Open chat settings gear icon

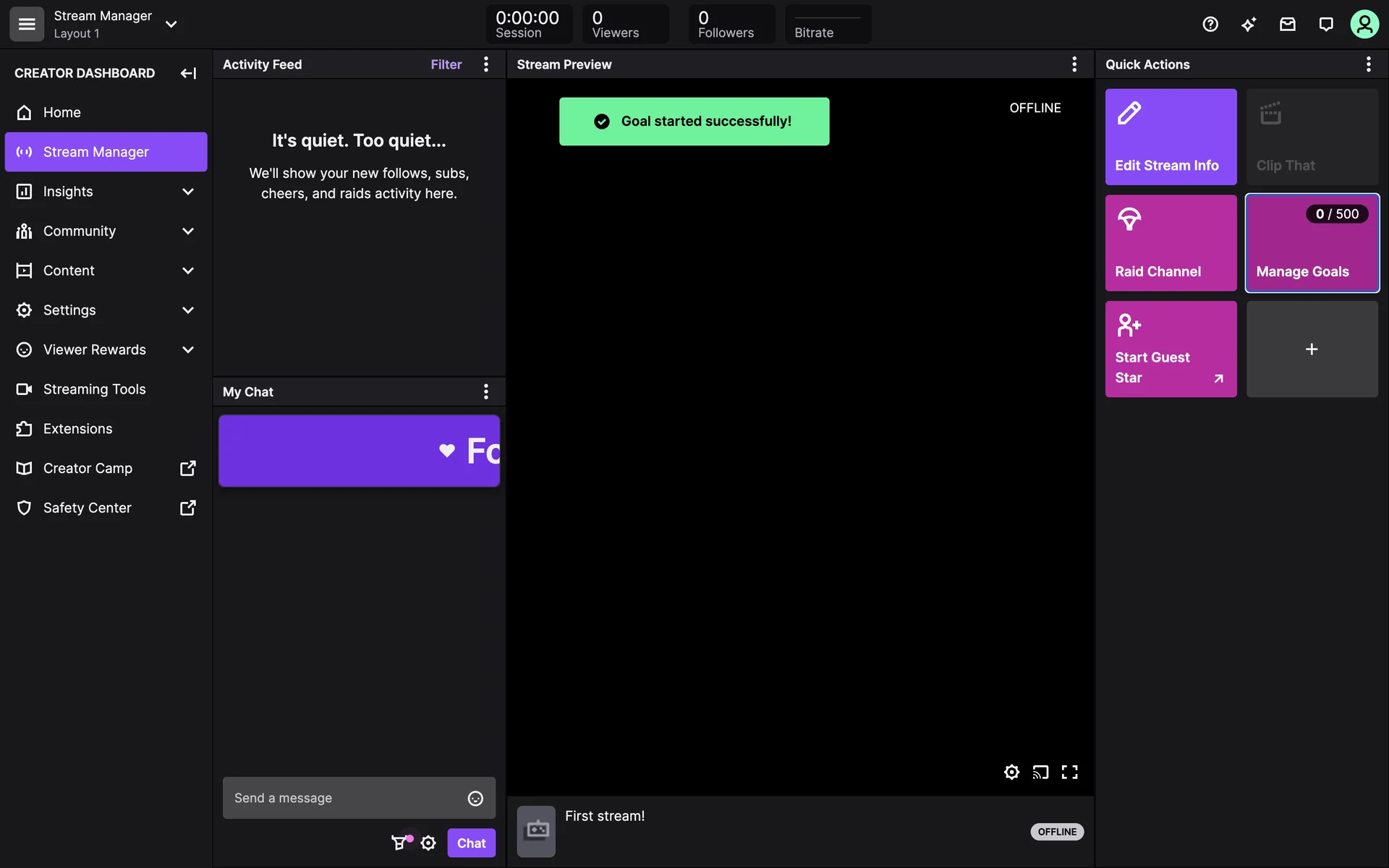428,843
